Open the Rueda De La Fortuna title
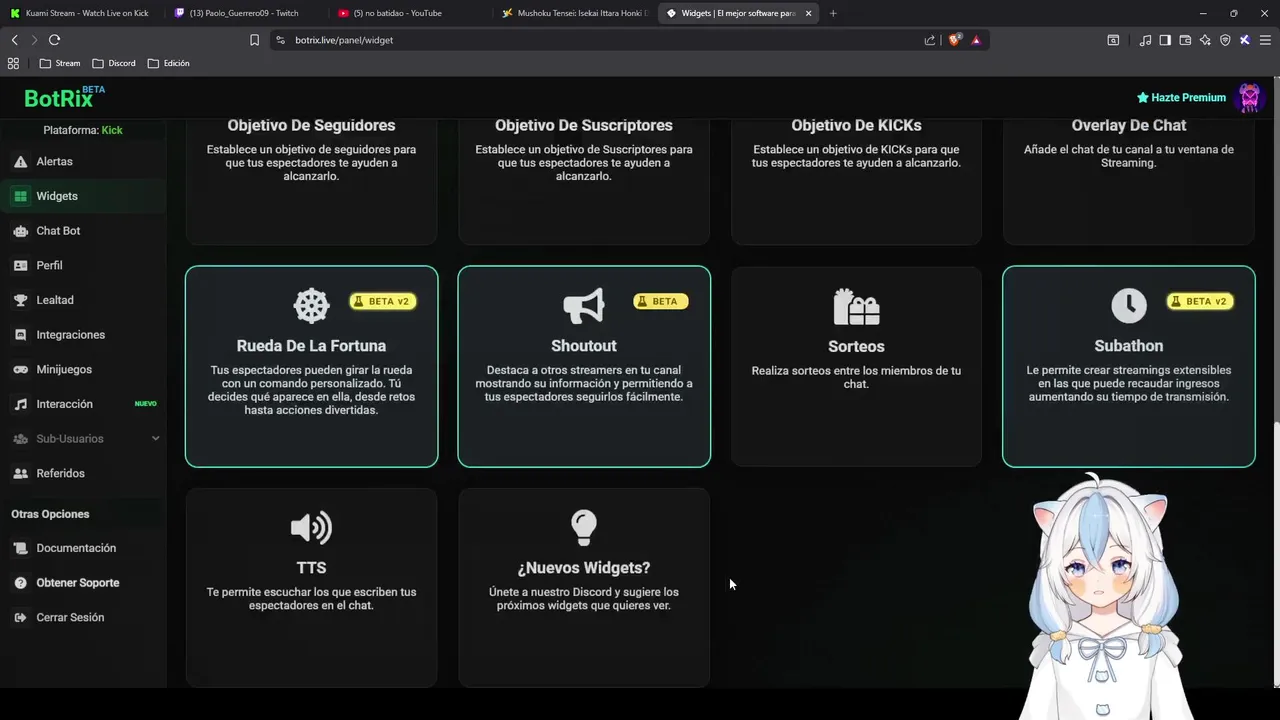1280x720 pixels. [311, 346]
